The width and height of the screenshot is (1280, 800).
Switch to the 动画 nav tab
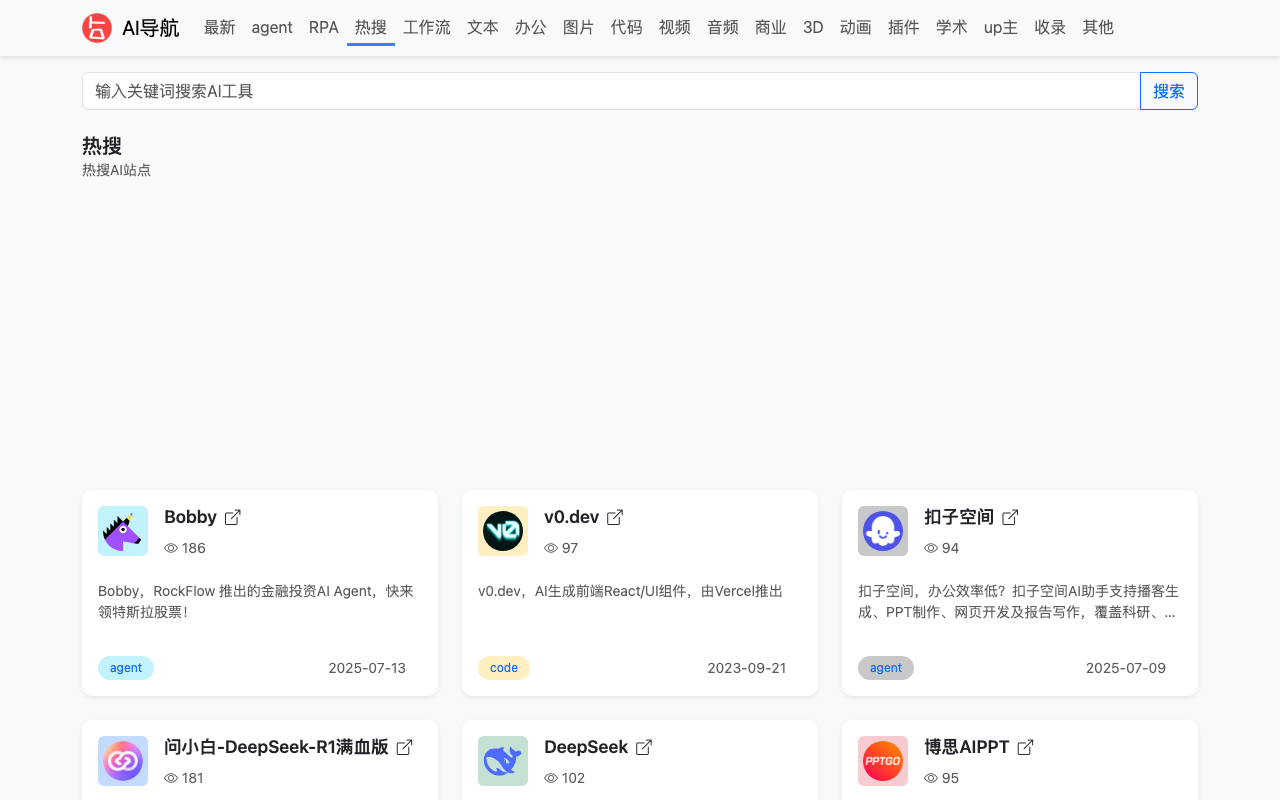pos(856,28)
